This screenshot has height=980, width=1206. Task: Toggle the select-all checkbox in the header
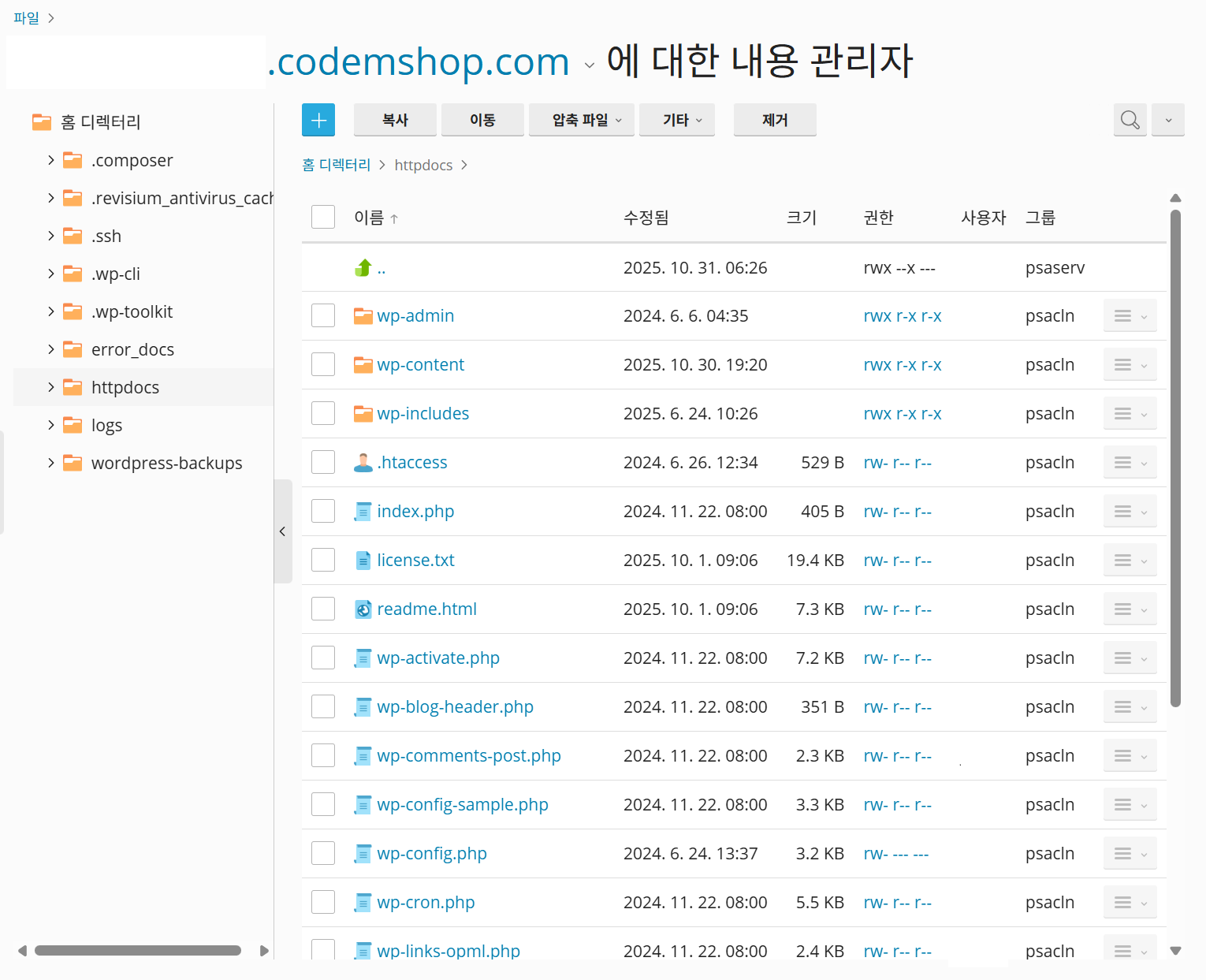coord(323,217)
